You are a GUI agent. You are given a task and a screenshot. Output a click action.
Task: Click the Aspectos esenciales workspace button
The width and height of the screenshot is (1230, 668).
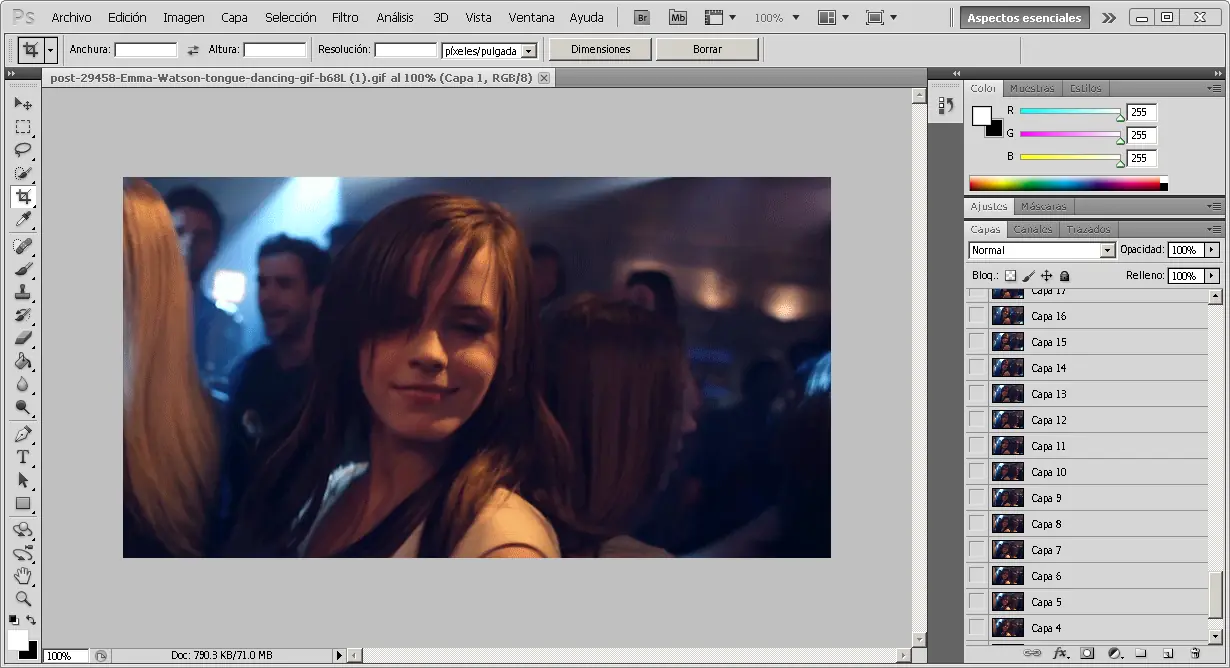(1024, 18)
